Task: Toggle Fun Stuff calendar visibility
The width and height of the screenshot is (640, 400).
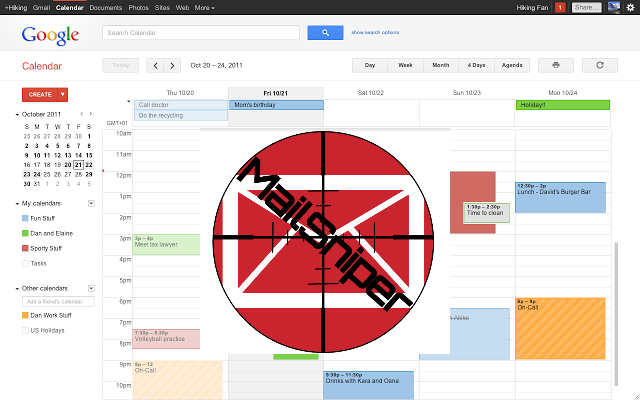Action: [x=25, y=218]
